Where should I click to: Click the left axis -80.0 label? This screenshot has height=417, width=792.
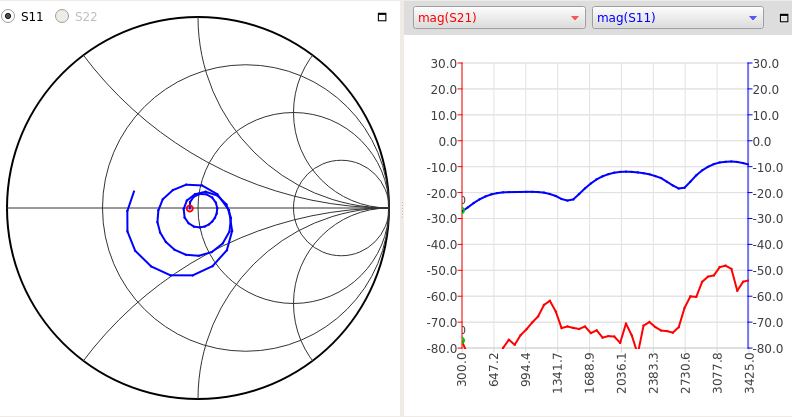click(441, 348)
